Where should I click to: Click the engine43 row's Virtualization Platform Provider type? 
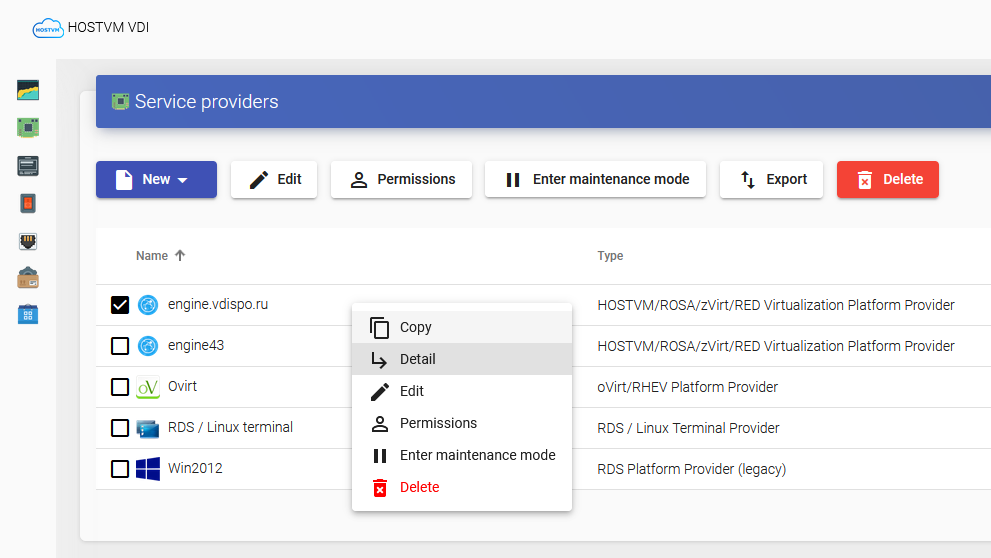[x=775, y=346]
